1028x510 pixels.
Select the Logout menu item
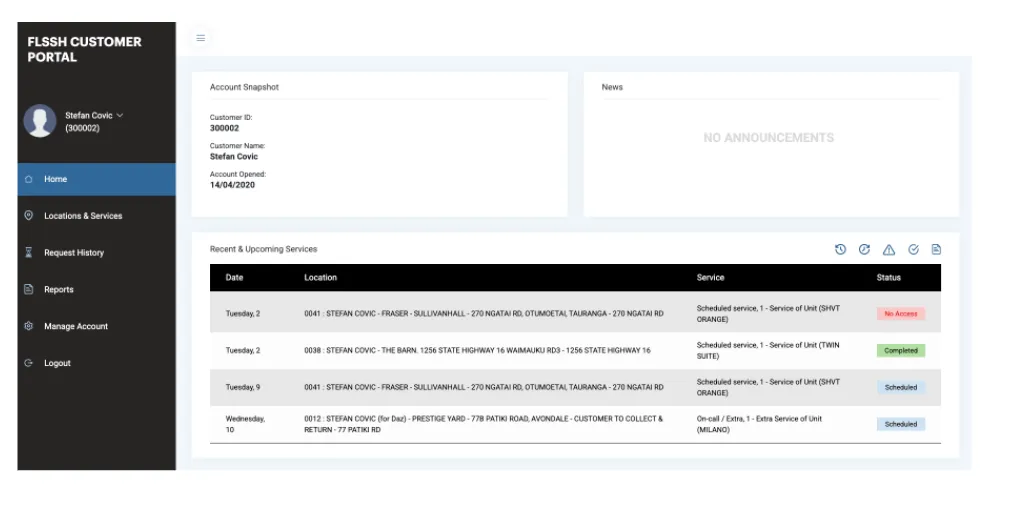click(x=96, y=363)
